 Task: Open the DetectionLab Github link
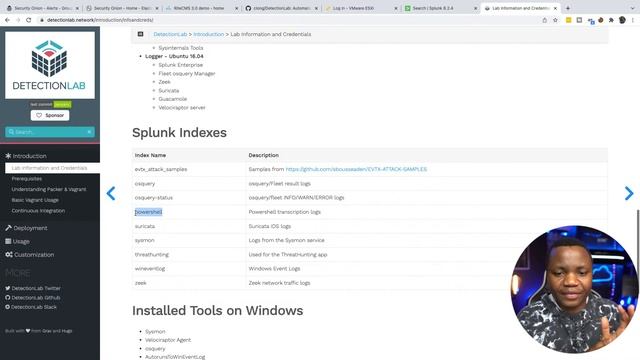33,298
